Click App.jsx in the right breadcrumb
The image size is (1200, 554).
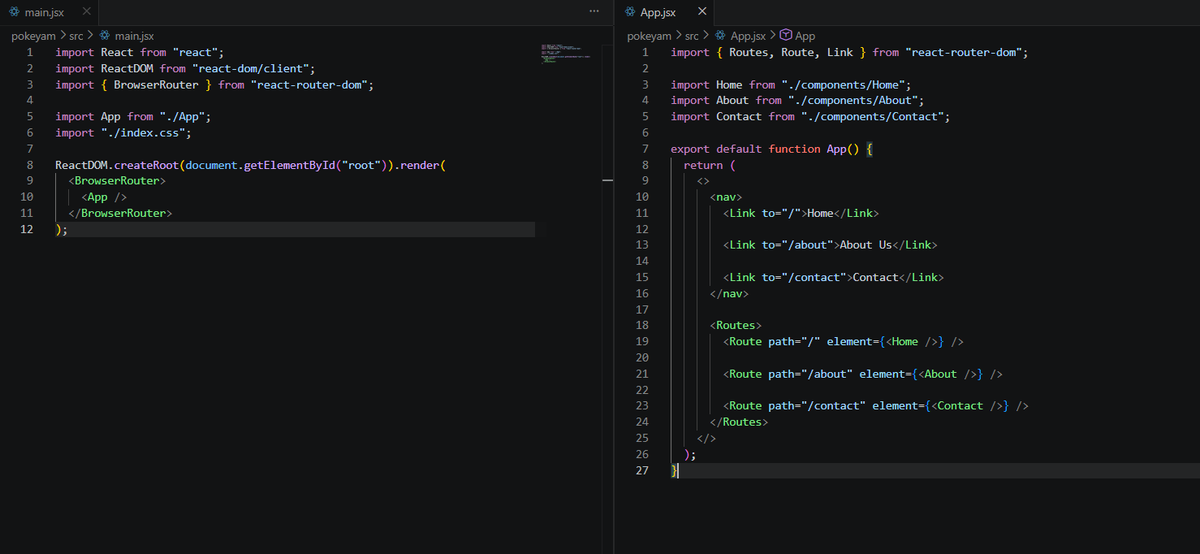point(748,36)
